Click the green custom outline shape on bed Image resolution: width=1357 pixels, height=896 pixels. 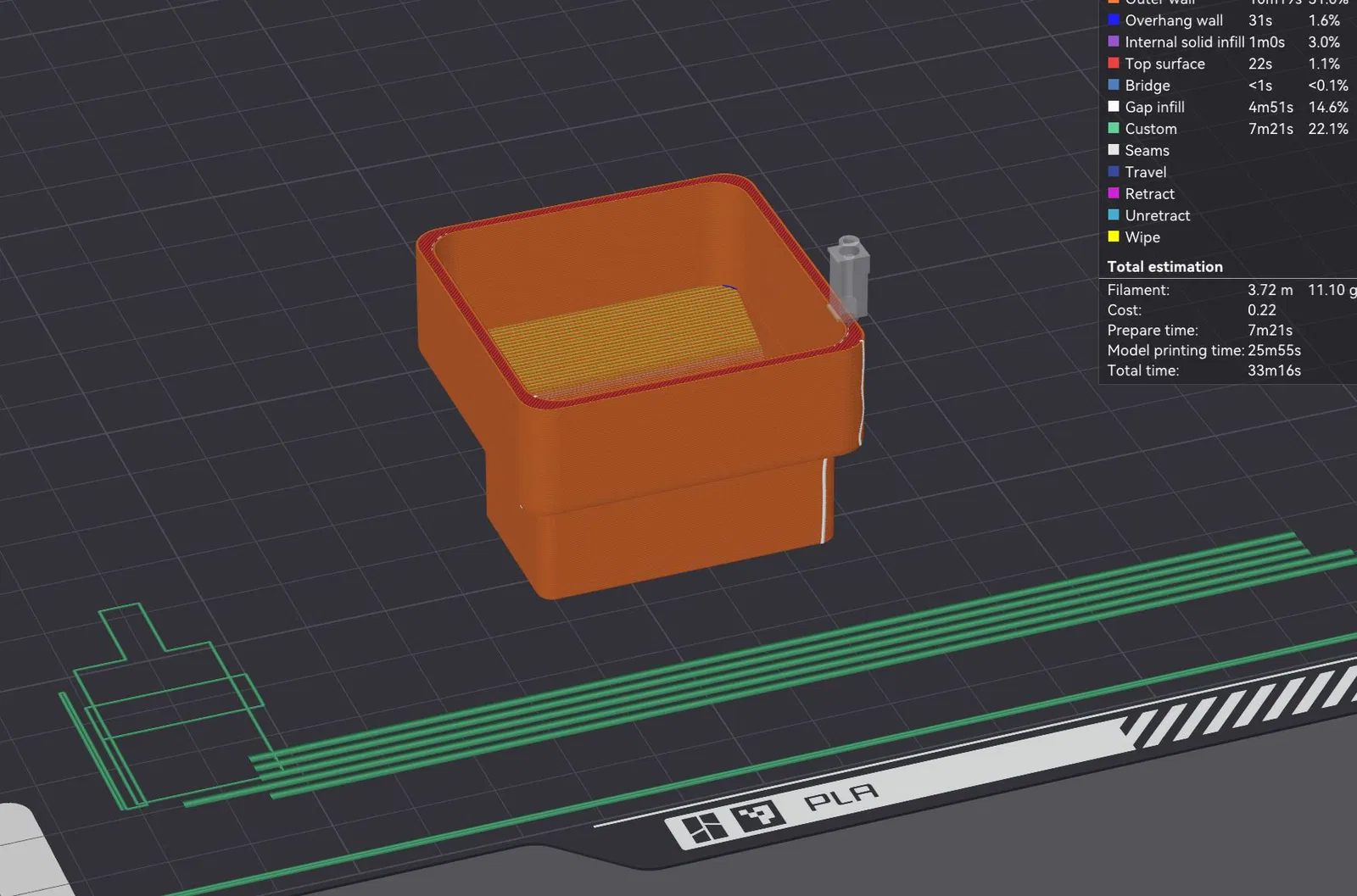pyautogui.click(x=161, y=704)
